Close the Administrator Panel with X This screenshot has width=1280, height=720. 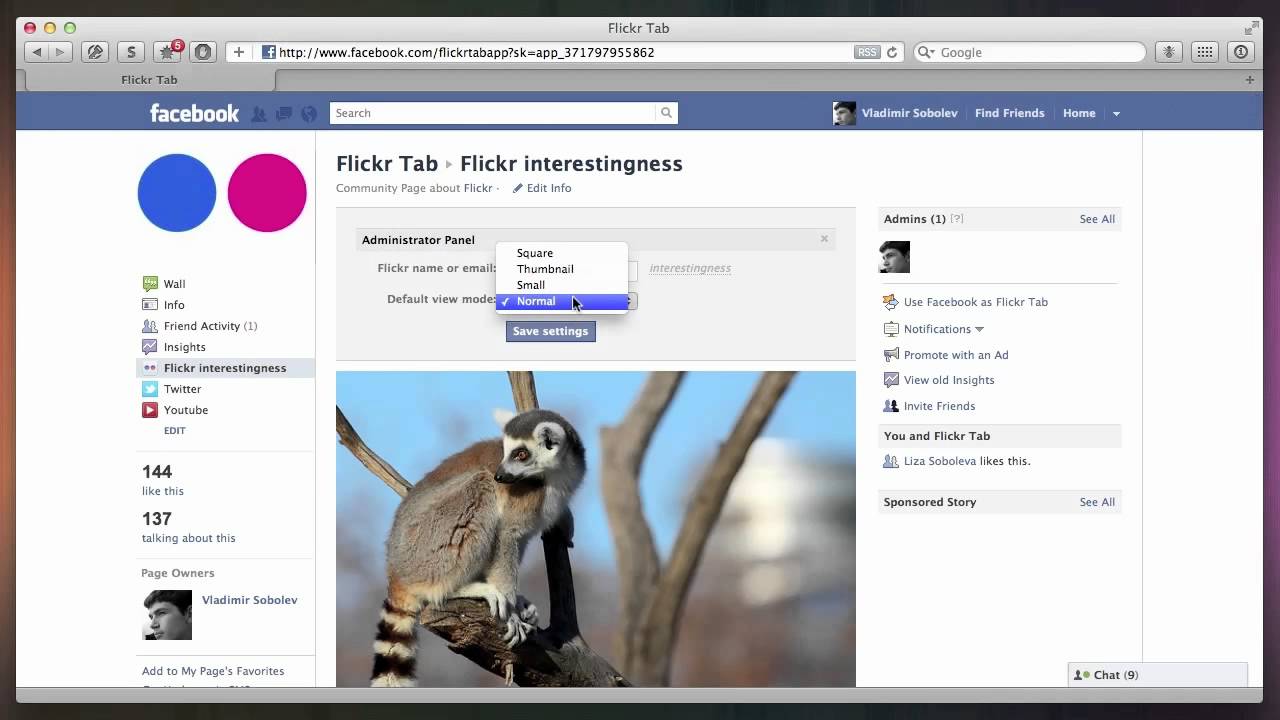(x=824, y=239)
